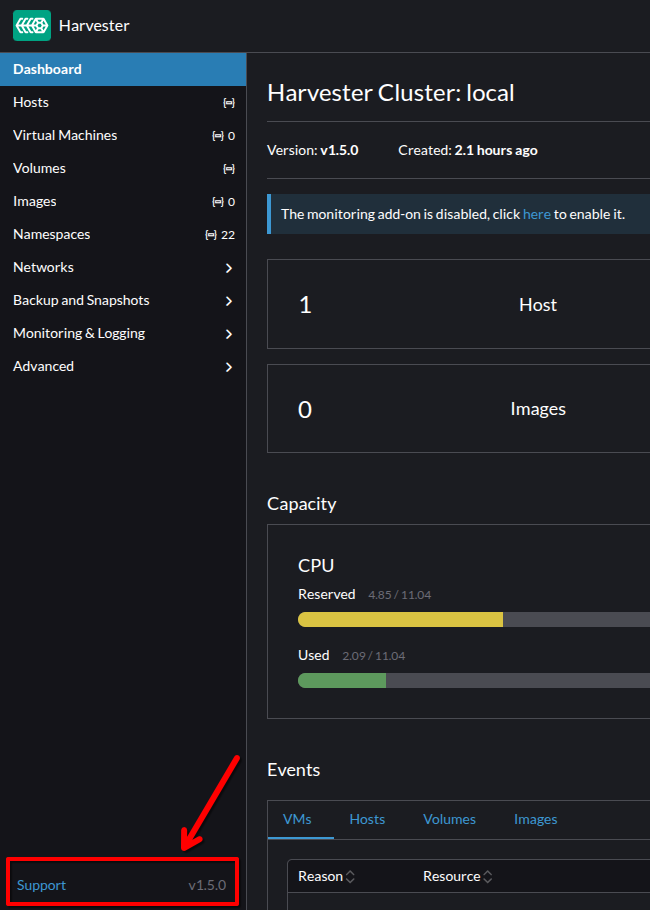Switch to the Hosts events tab
Screen dimensions: 650x910
click(367, 819)
